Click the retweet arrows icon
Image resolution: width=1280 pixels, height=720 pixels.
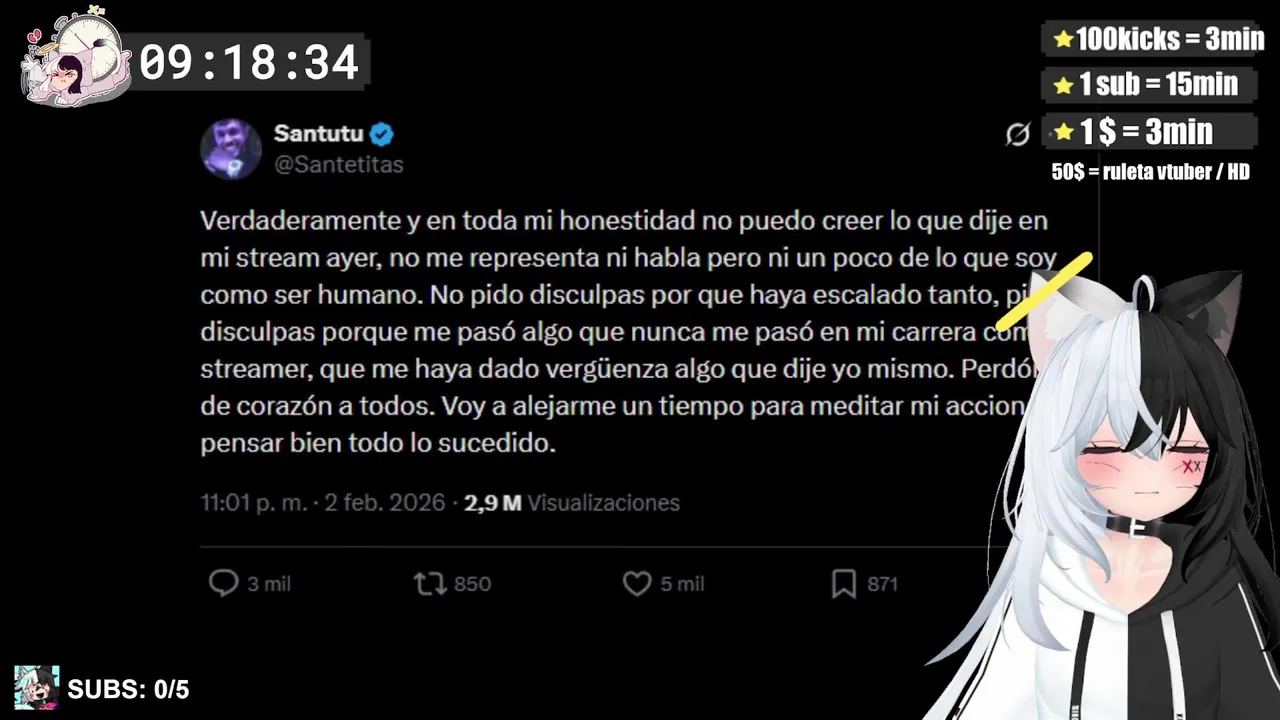pyautogui.click(x=430, y=583)
